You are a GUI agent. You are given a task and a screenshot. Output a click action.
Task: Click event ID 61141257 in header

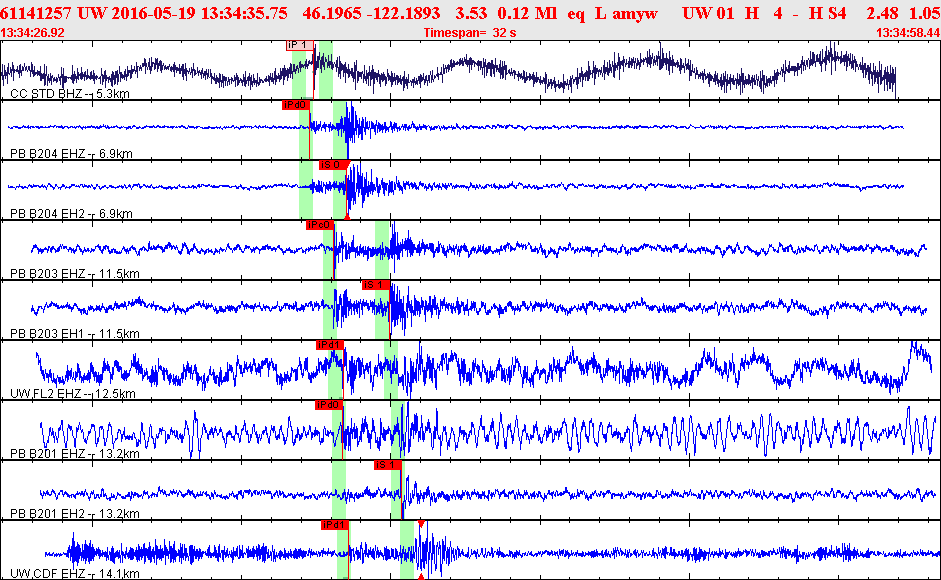pos(36,13)
